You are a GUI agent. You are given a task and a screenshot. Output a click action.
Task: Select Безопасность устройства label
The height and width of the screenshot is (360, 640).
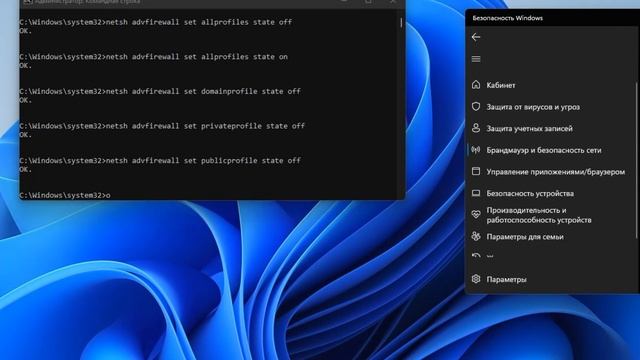pyautogui.click(x=530, y=193)
